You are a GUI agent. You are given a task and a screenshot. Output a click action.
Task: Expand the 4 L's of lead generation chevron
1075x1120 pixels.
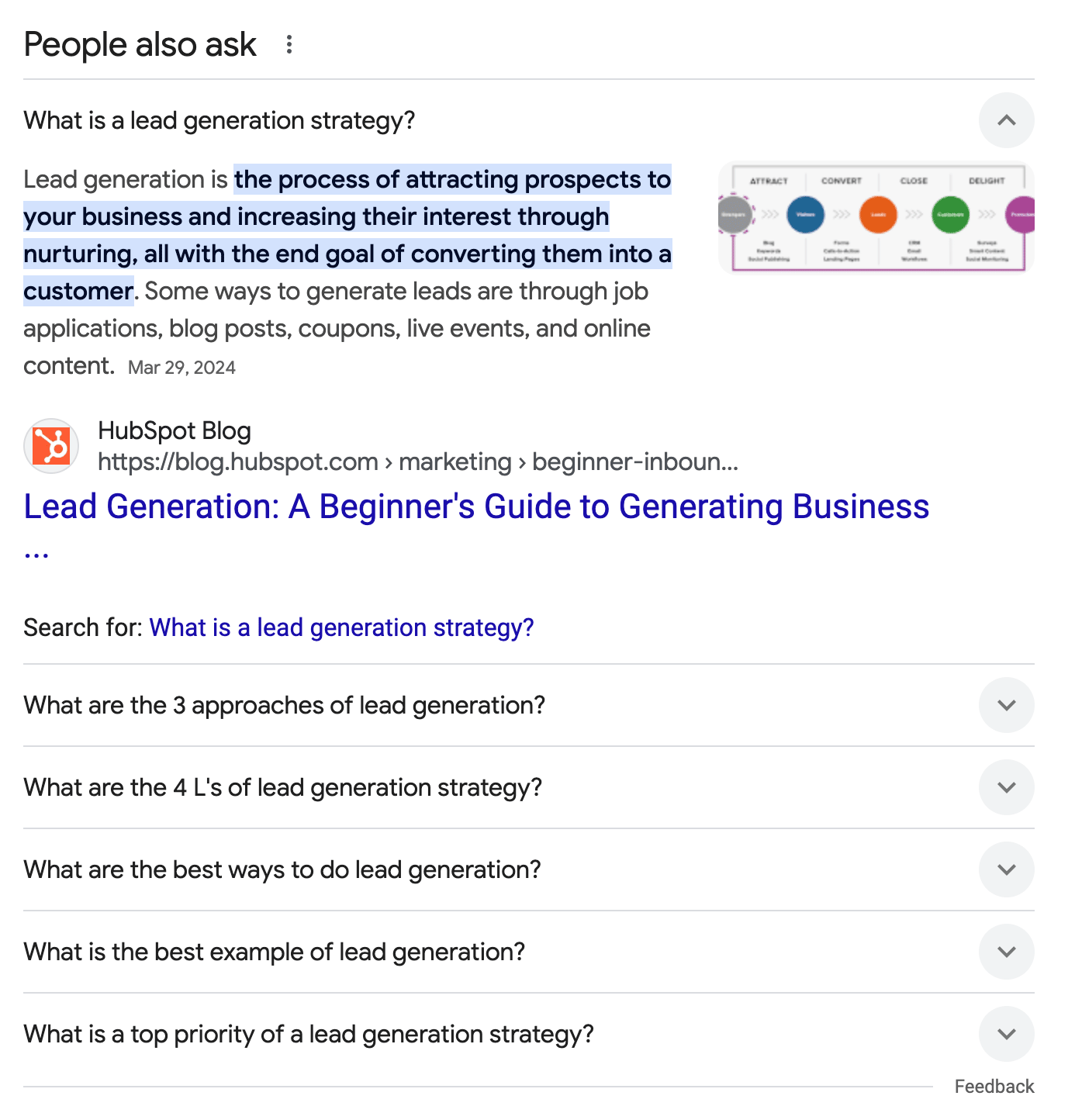pyautogui.click(x=1006, y=787)
